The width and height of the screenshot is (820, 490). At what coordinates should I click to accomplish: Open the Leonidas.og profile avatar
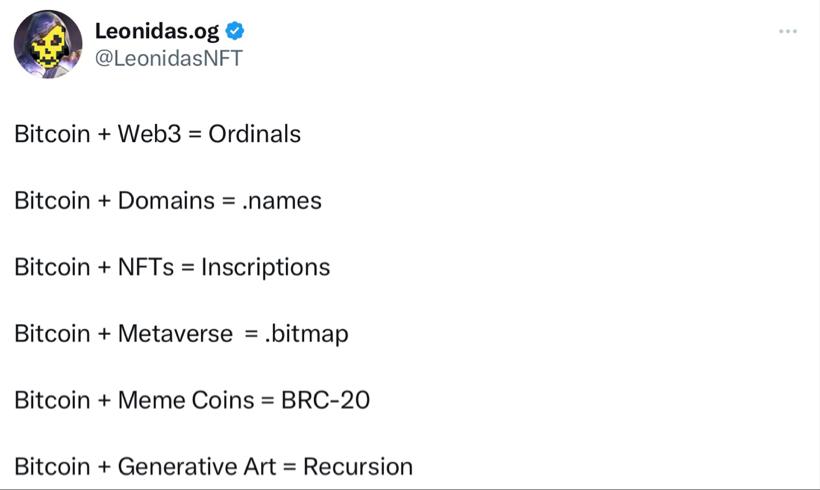(48, 45)
